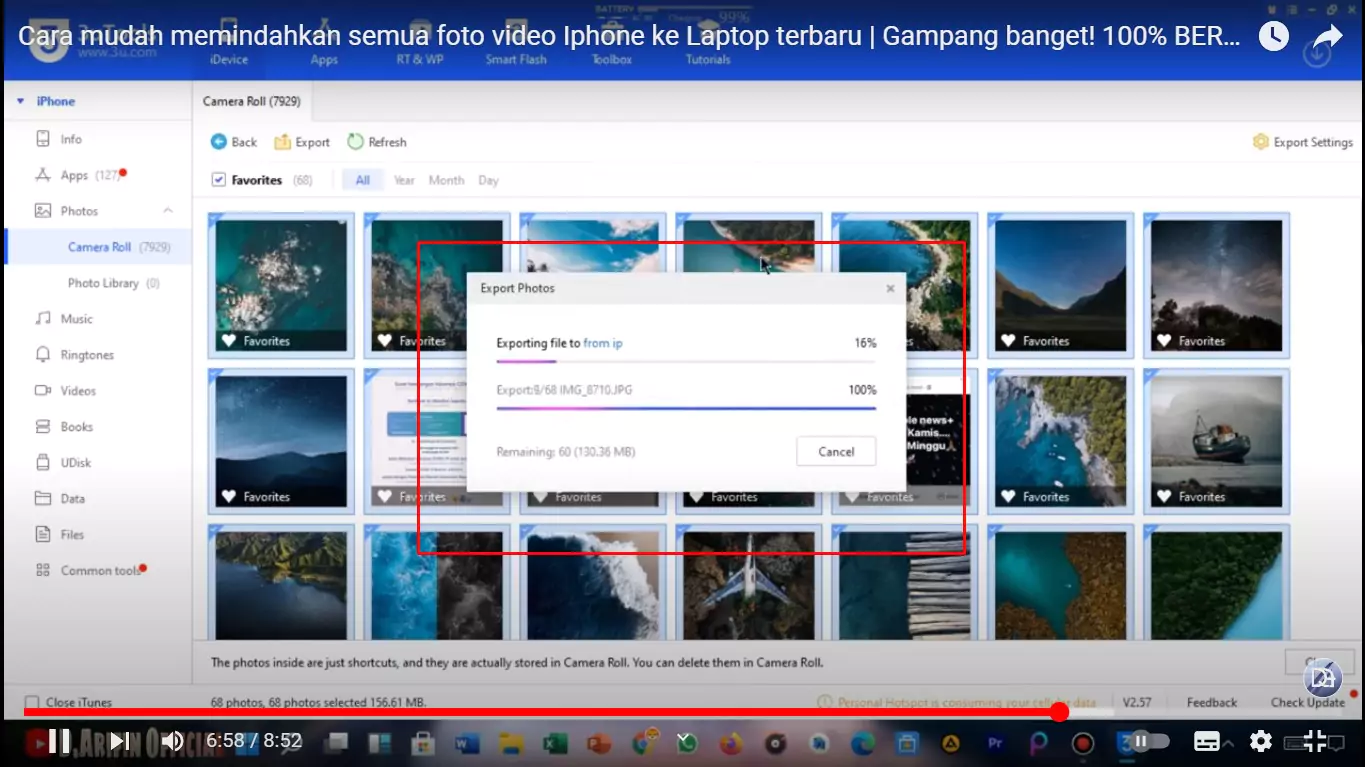Collapse the Photos section chevron
Image resolution: width=1365 pixels, height=767 pixels.
[168, 211]
